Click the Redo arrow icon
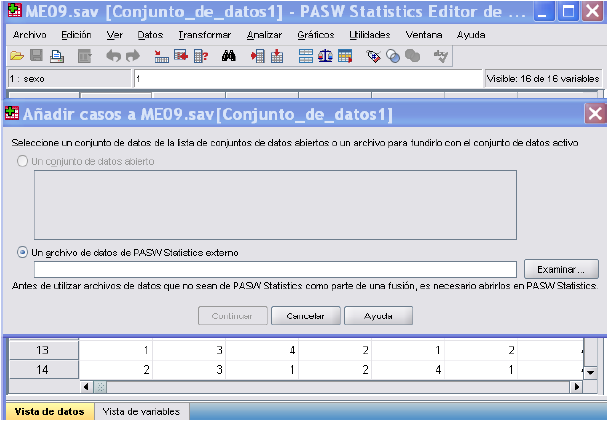The width and height of the screenshot is (615, 435). pos(133,56)
